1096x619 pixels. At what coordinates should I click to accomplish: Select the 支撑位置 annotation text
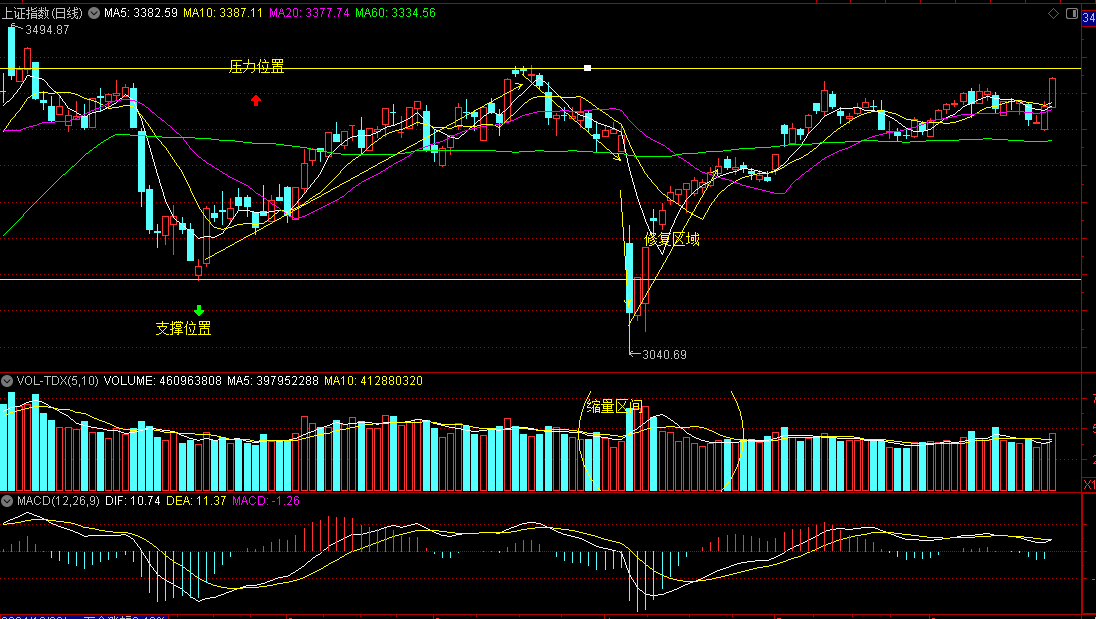pyautogui.click(x=183, y=328)
